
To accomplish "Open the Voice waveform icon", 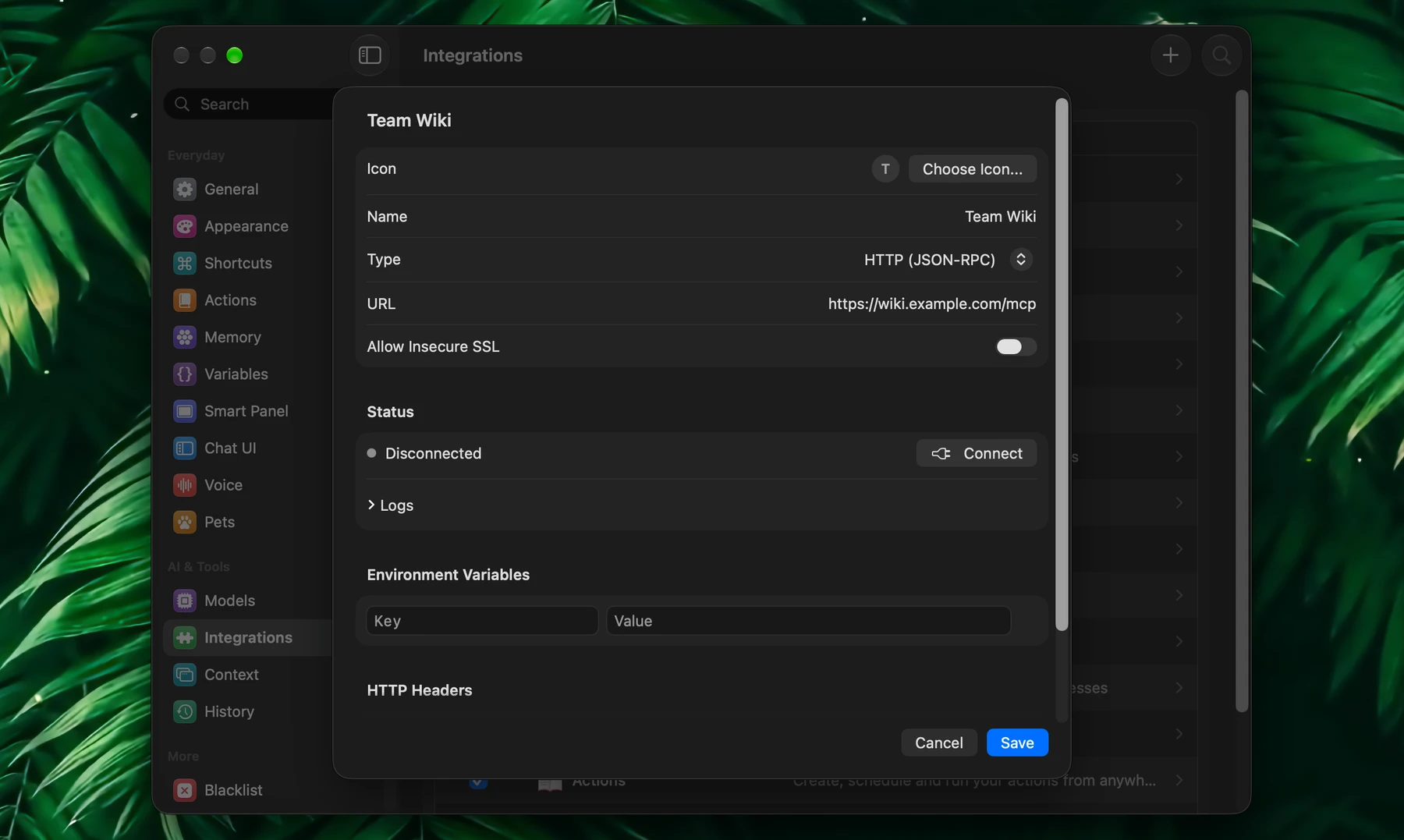I will [185, 485].
